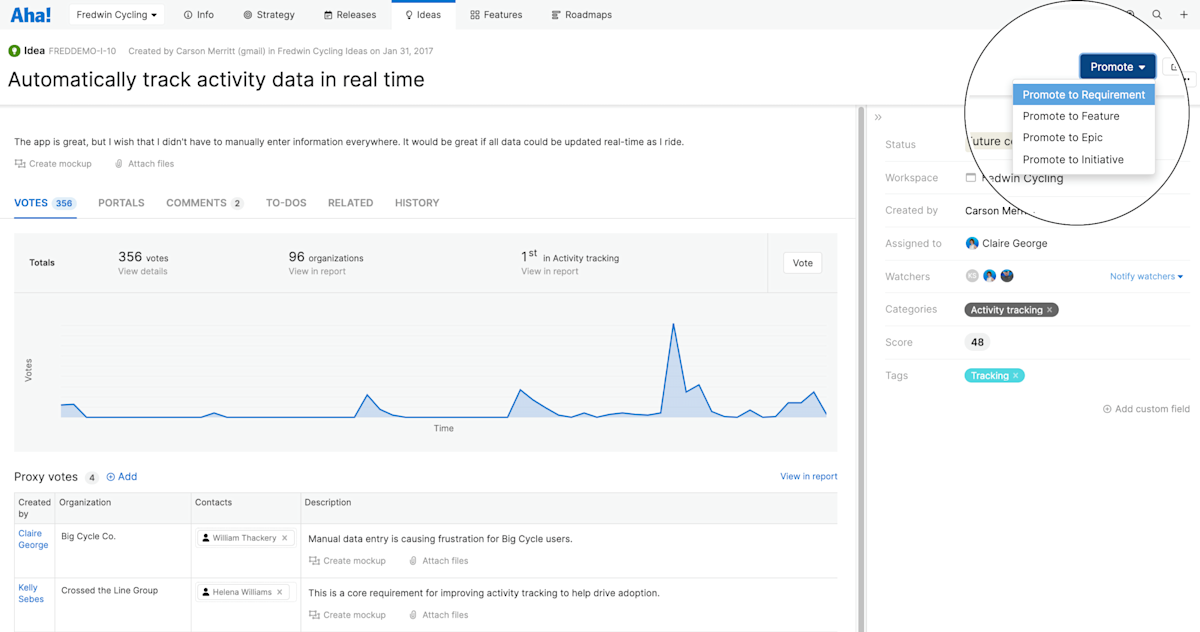Remove the Activity tracking category with x
This screenshot has height=632, width=1200.
click(1050, 310)
